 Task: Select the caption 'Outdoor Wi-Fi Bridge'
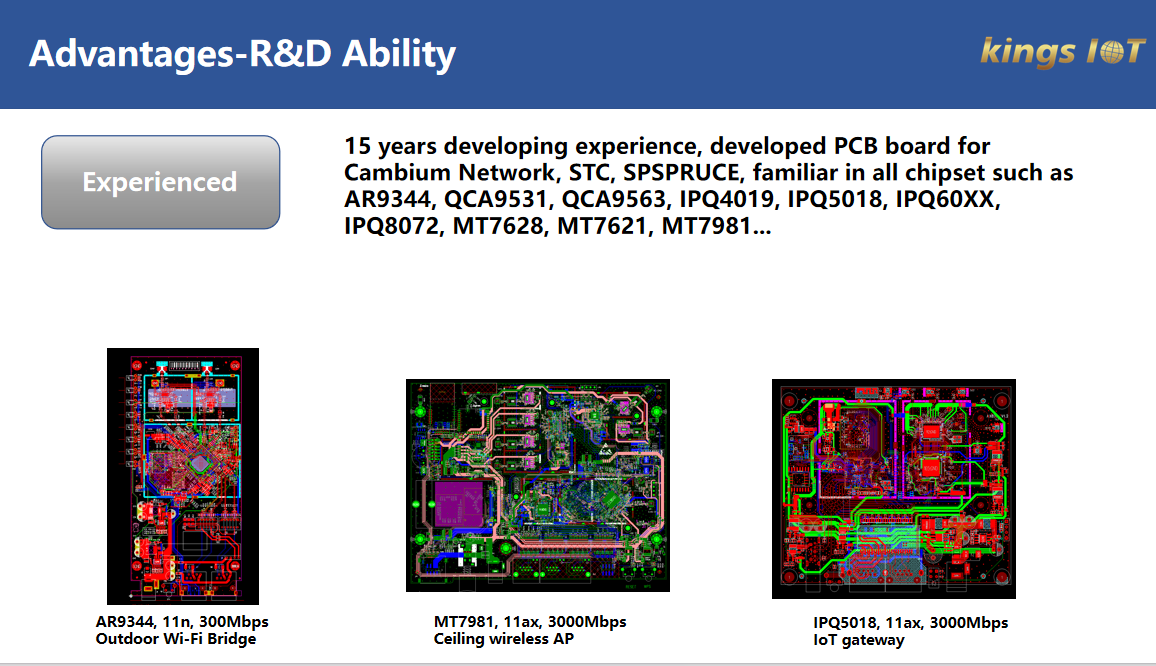pos(176,639)
